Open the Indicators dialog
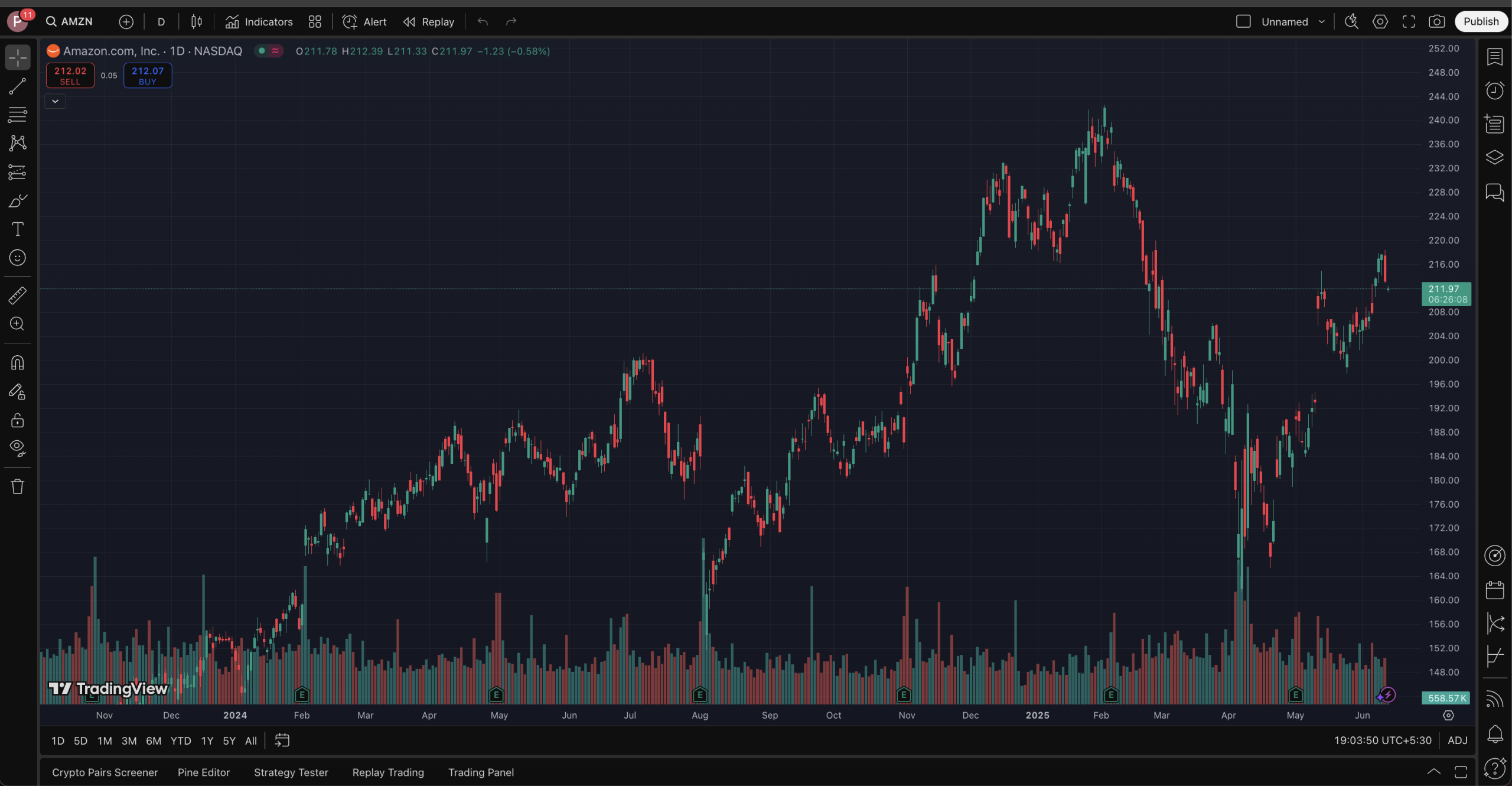Screen dimensions: 1512x786 pos(259,22)
